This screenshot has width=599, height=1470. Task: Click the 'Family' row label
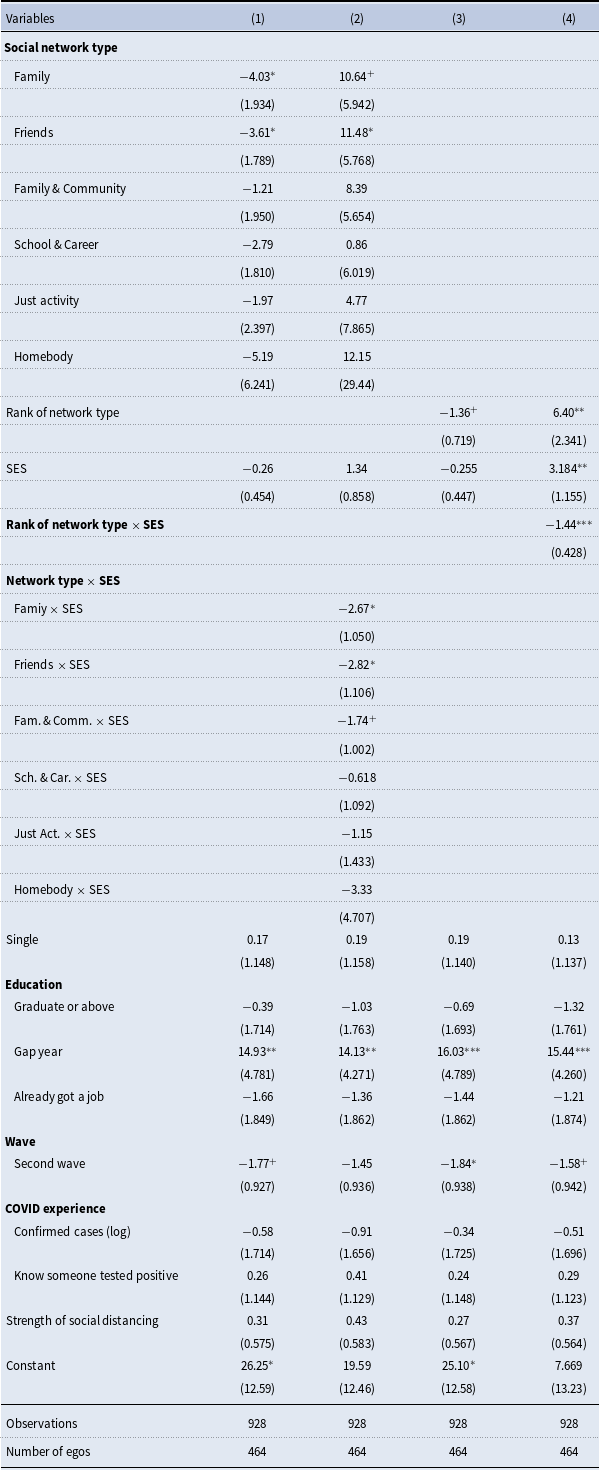tap(32, 76)
